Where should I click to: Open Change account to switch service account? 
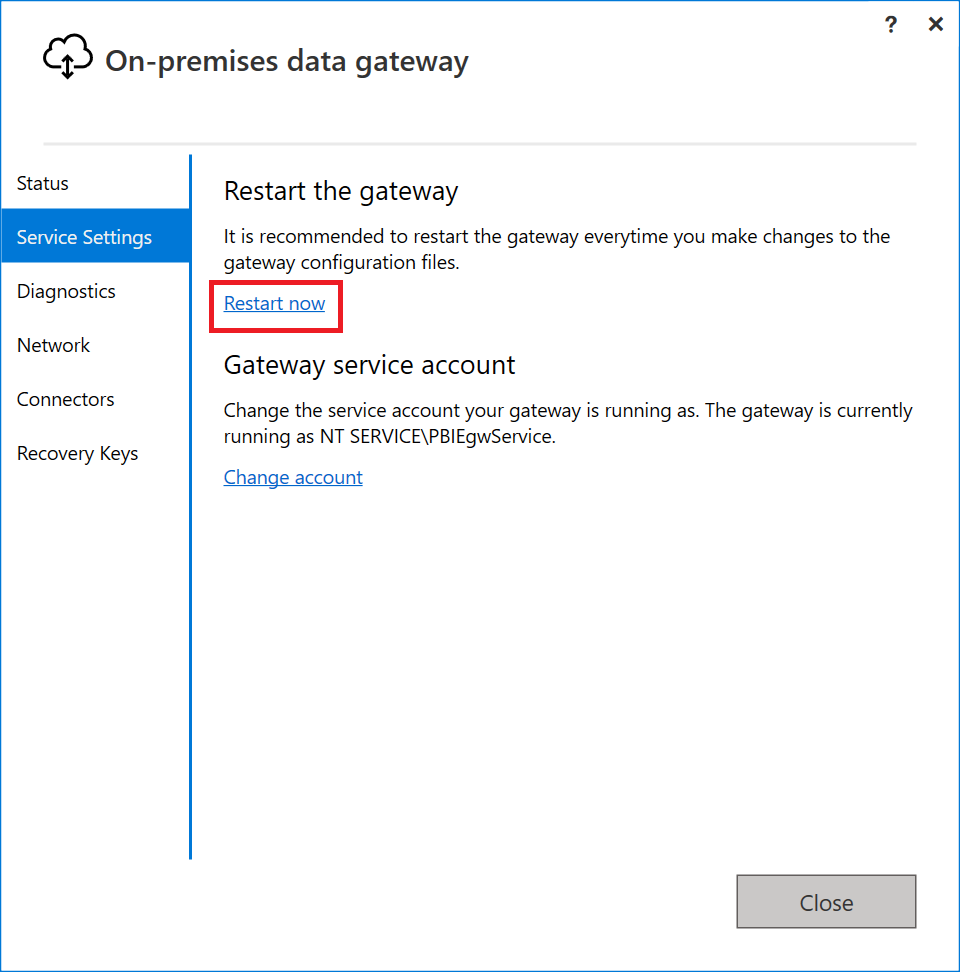pos(293,477)
